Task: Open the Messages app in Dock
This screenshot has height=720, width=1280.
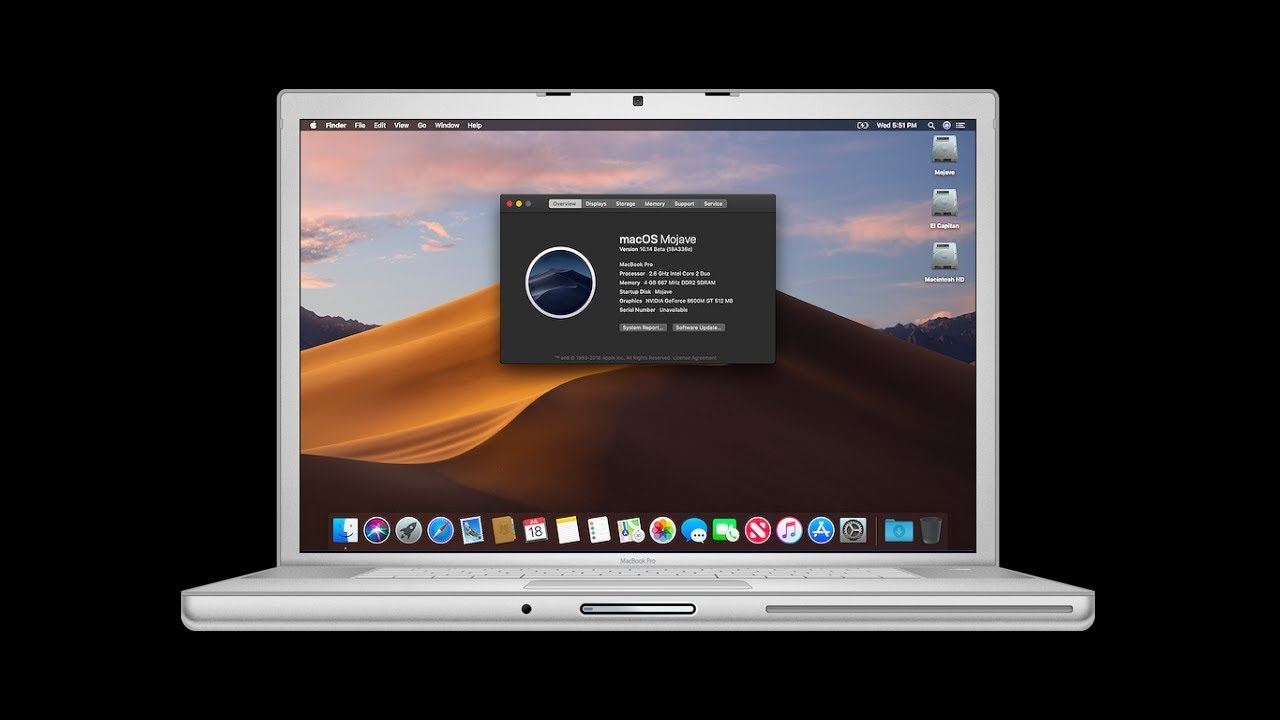Action: (694, 530)
